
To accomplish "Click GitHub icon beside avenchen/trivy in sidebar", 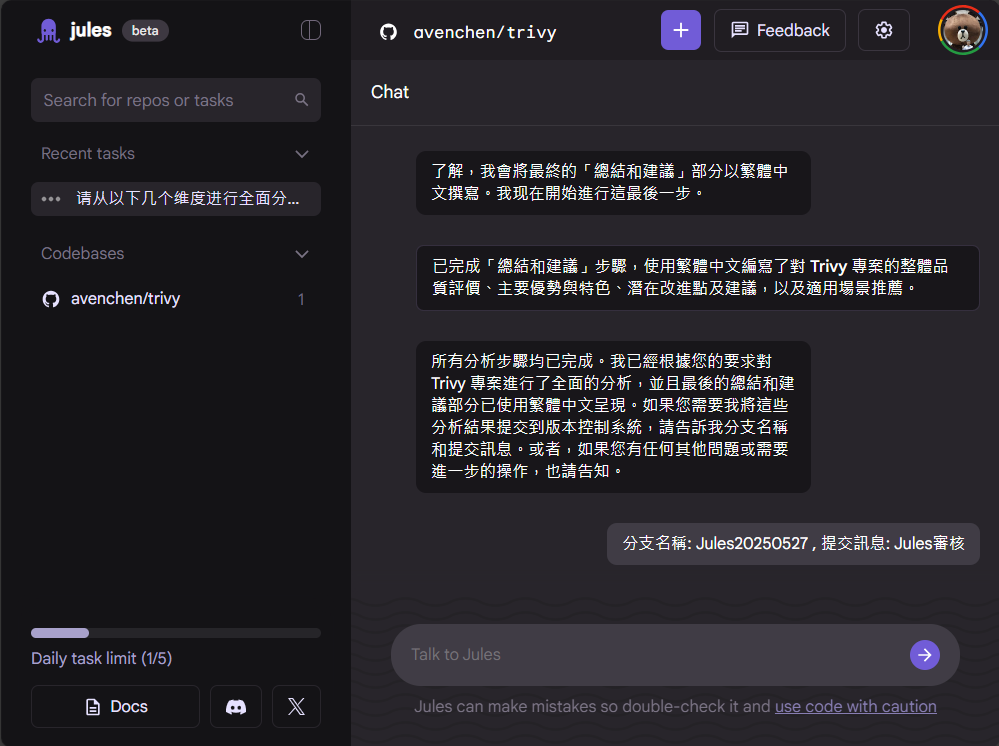I will coord(51,299).
